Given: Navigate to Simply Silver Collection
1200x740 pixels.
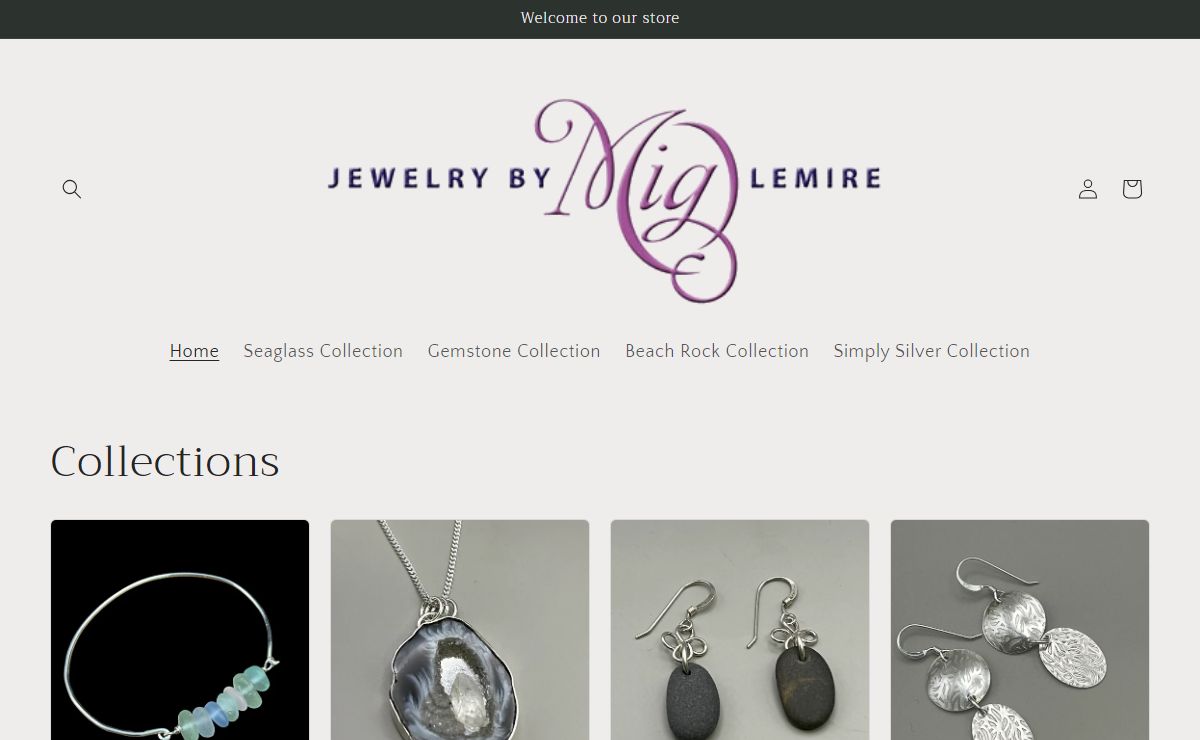Looking at the screenshot, I should click(x=931, y=351).
